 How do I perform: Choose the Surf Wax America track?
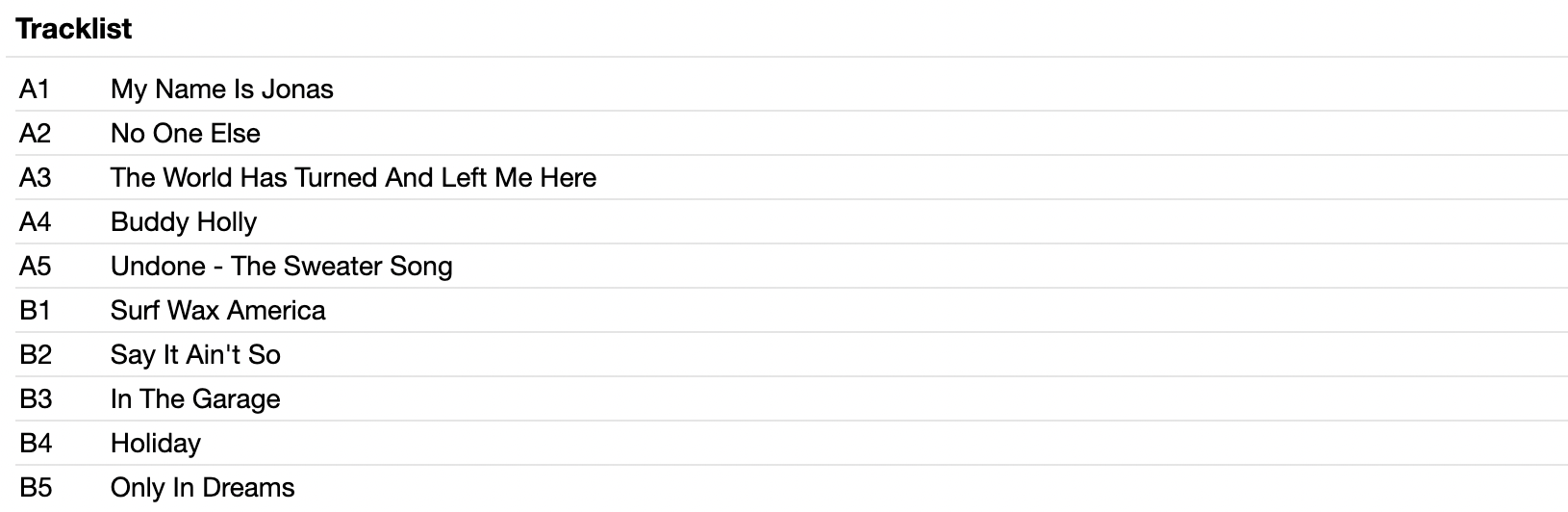pos(217,311)
